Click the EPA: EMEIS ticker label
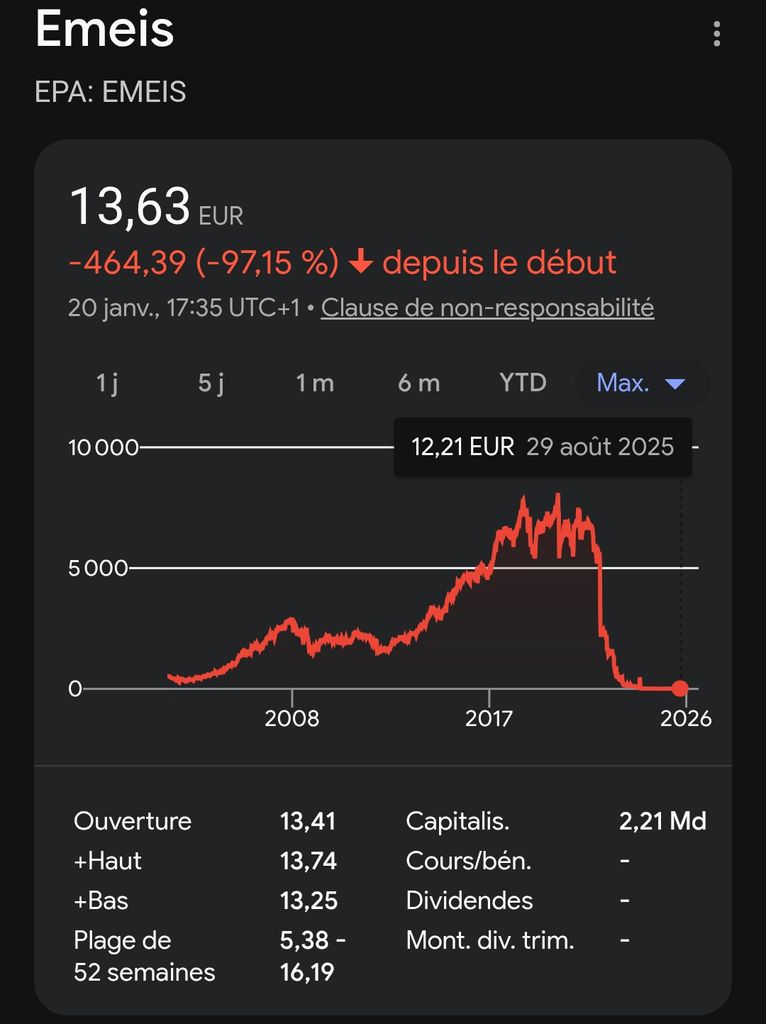This screenshot has height=1024, width=766. tap(110, 92)
